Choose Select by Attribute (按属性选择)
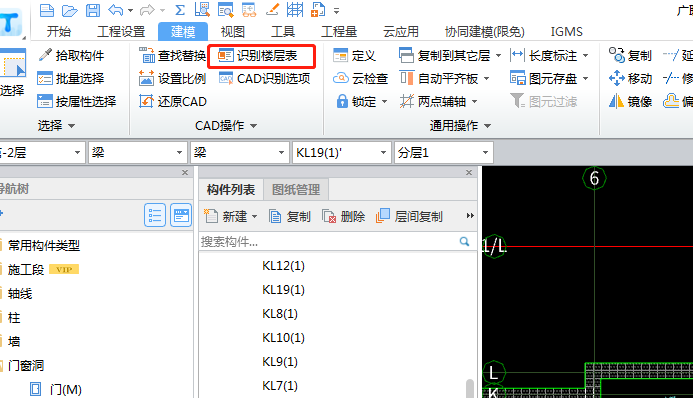The width and height of the screenshot is (693, 398). (76, 102)
